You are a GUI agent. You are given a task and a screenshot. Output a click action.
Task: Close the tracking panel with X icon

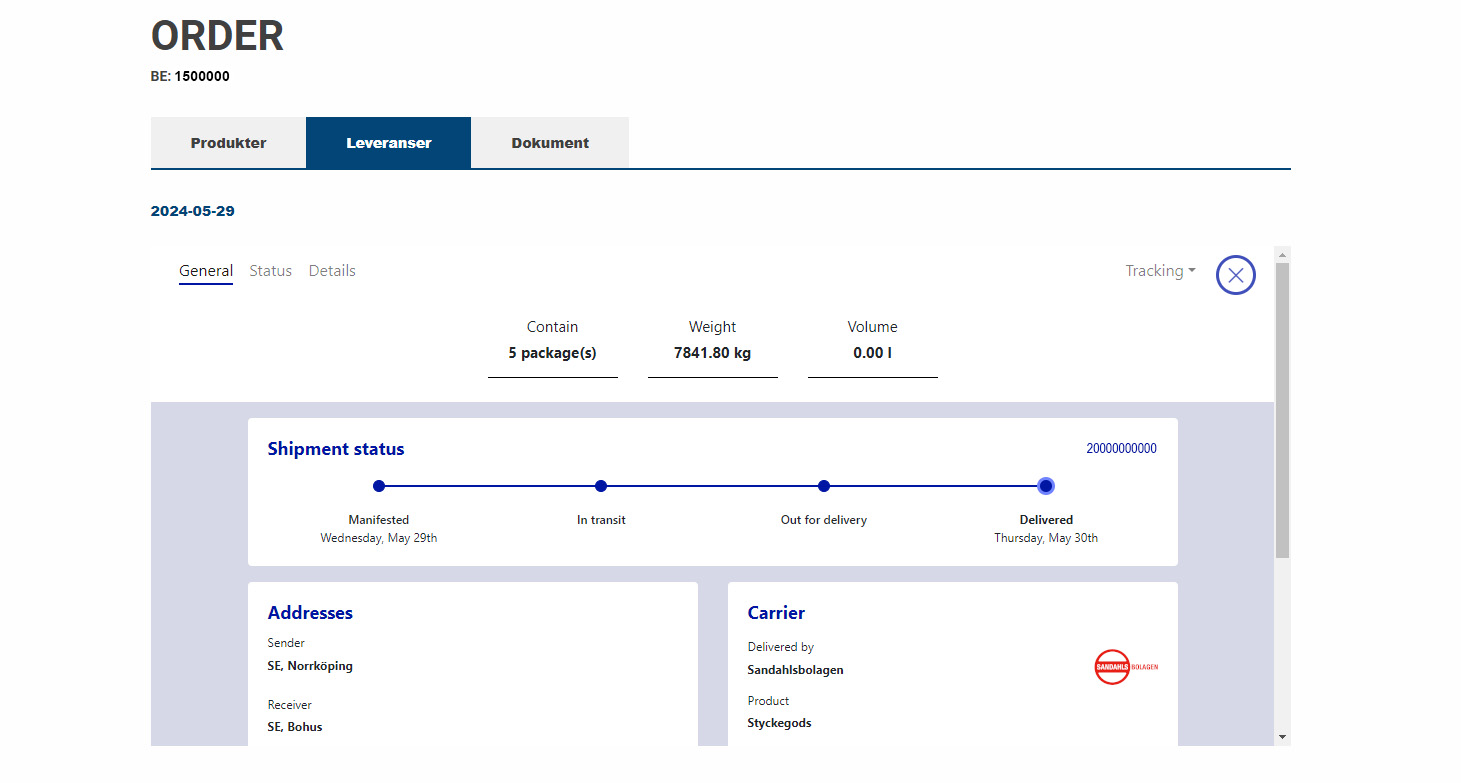pyautogui.click(x=1235, y=275)
